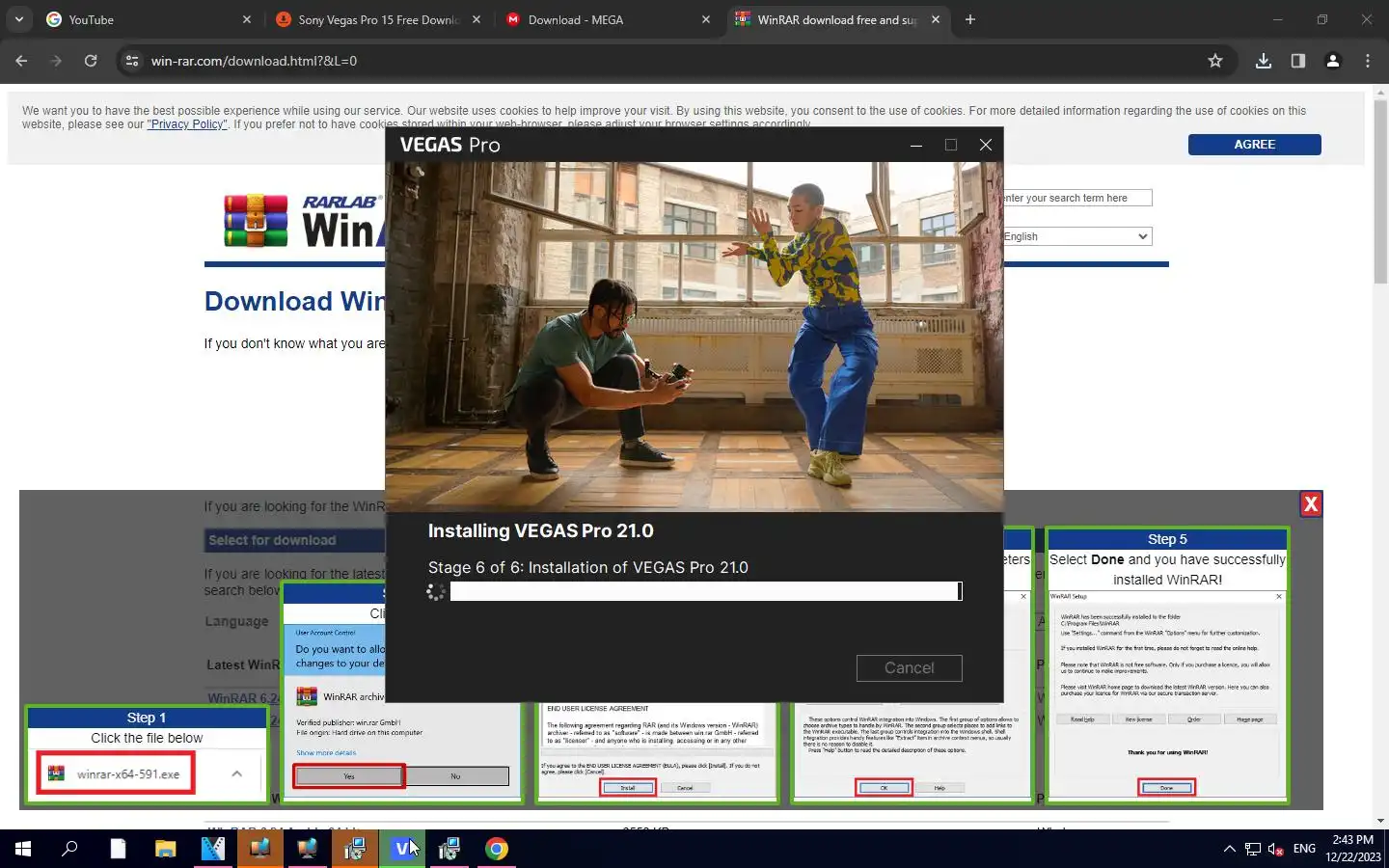Screen dimensions: 1389x868
Task: Click the muted volume icon in tray
Action: tap(1276, 849)
